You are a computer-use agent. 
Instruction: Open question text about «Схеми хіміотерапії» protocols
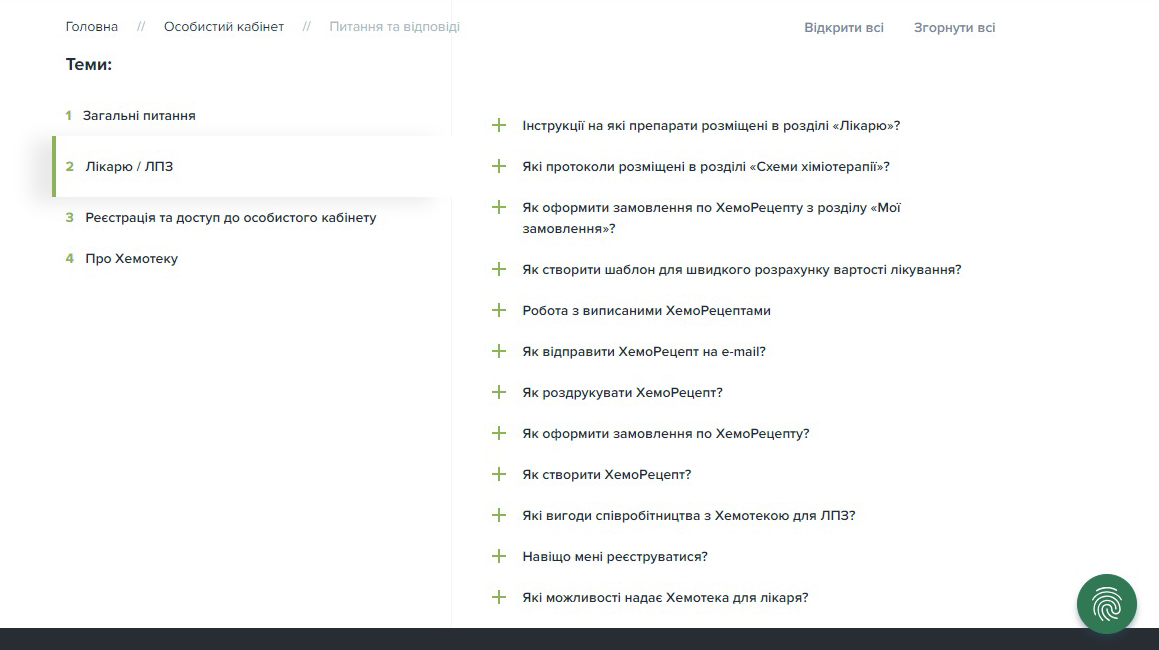pyautogui.click(x=706, y=167)
